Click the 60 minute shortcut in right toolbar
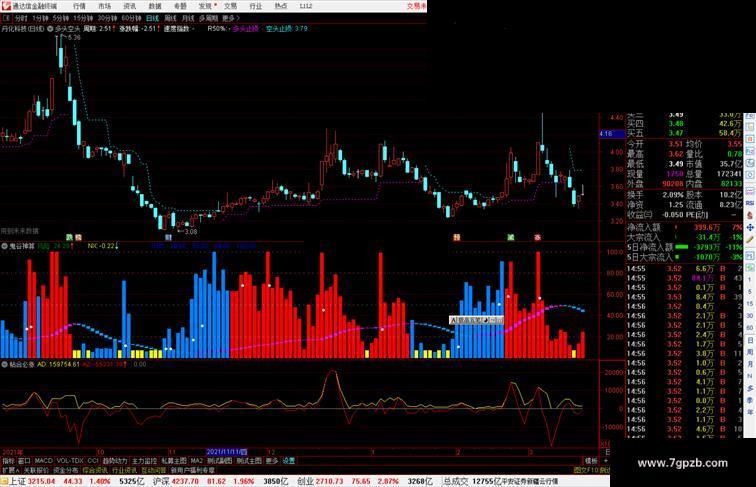Image resolution: width=756 pixels, height=487 pixels. pos(750,328)
